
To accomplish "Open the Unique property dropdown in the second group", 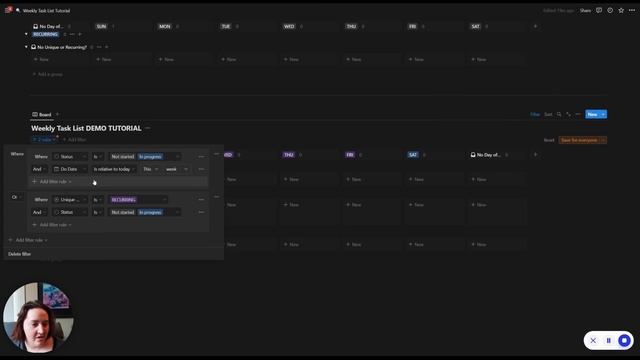I will [x=70, y=200].
